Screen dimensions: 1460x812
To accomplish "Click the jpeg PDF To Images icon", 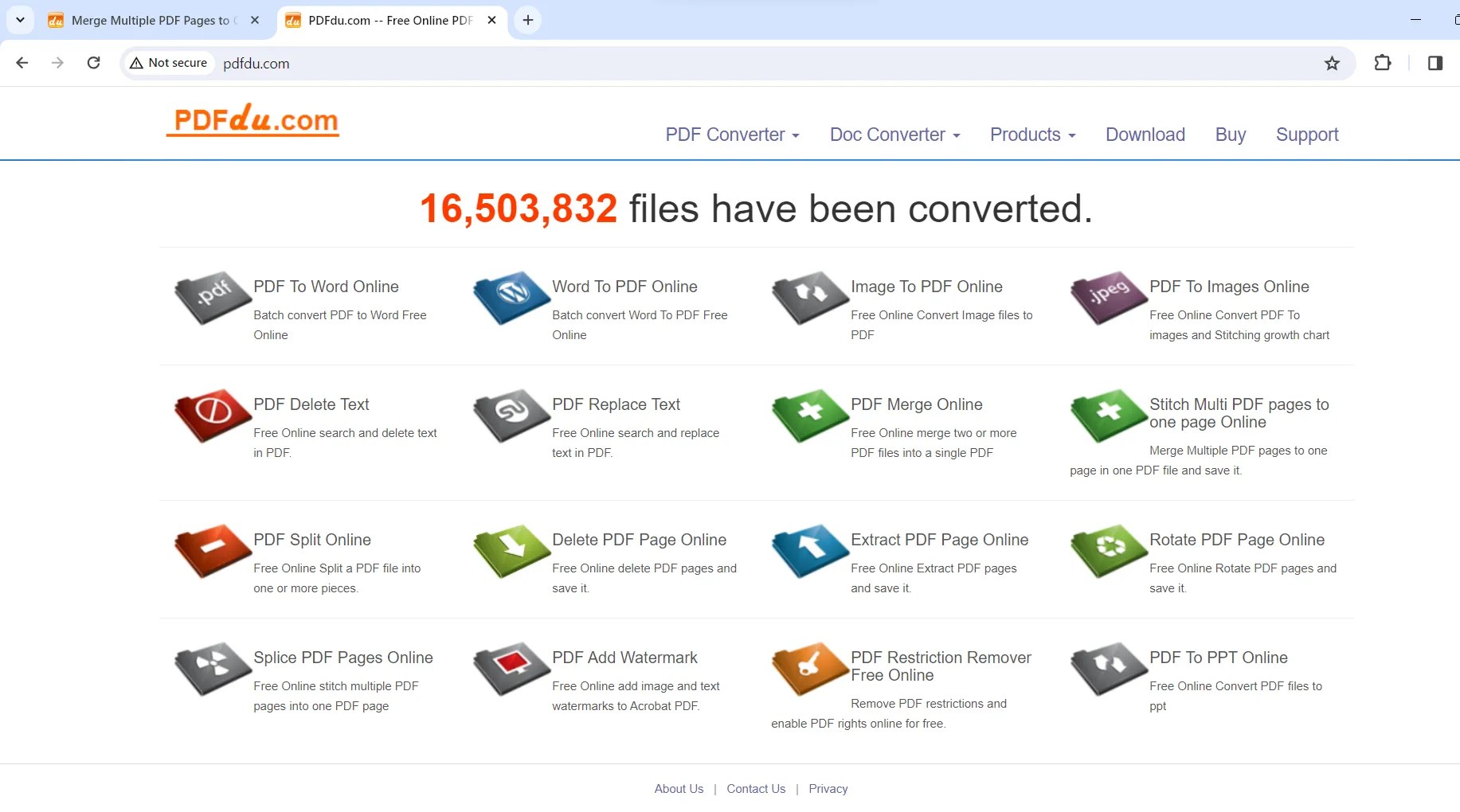I will click(x=1107, y=299).
